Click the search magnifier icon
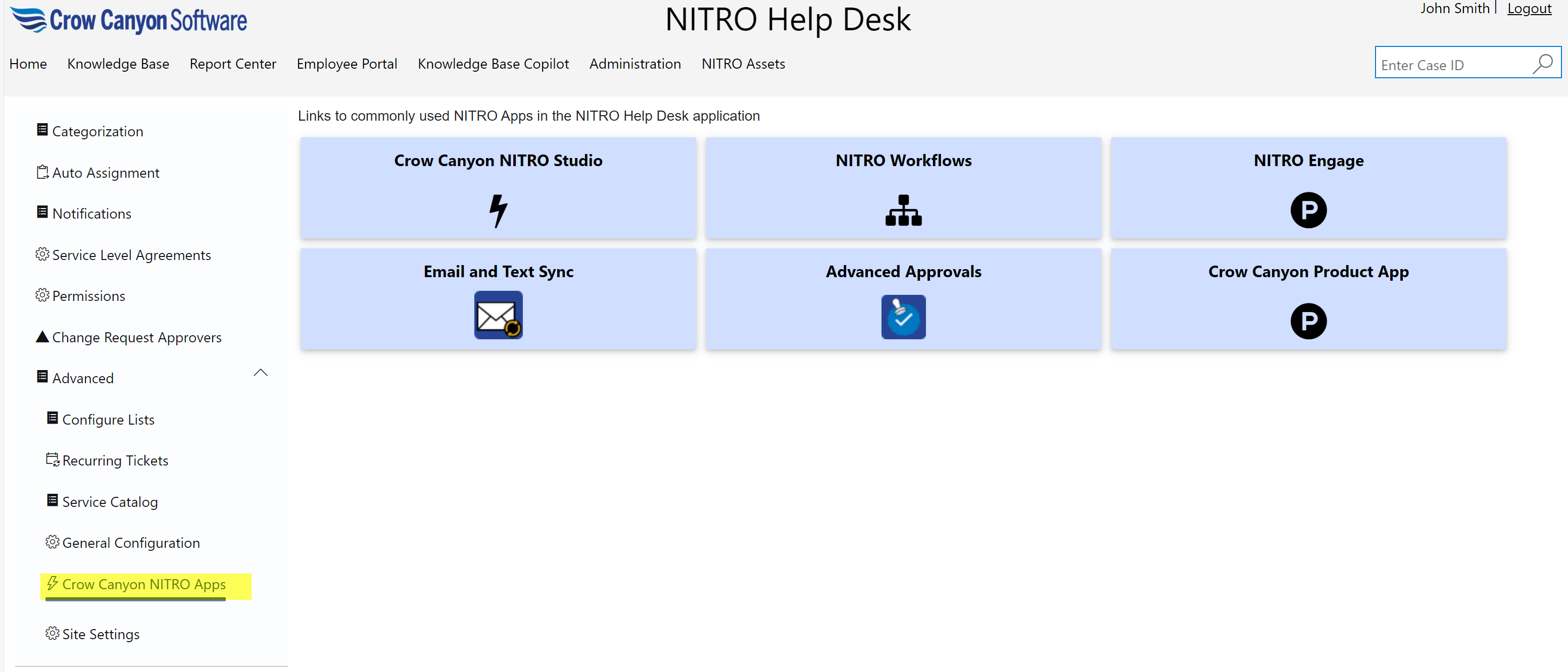This screenshot has width=1568, height=672. (x=1542, y=64)
